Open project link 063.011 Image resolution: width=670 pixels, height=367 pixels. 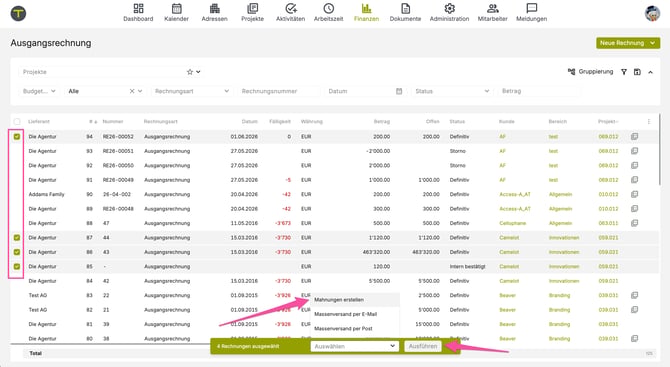tap(608, 223)
